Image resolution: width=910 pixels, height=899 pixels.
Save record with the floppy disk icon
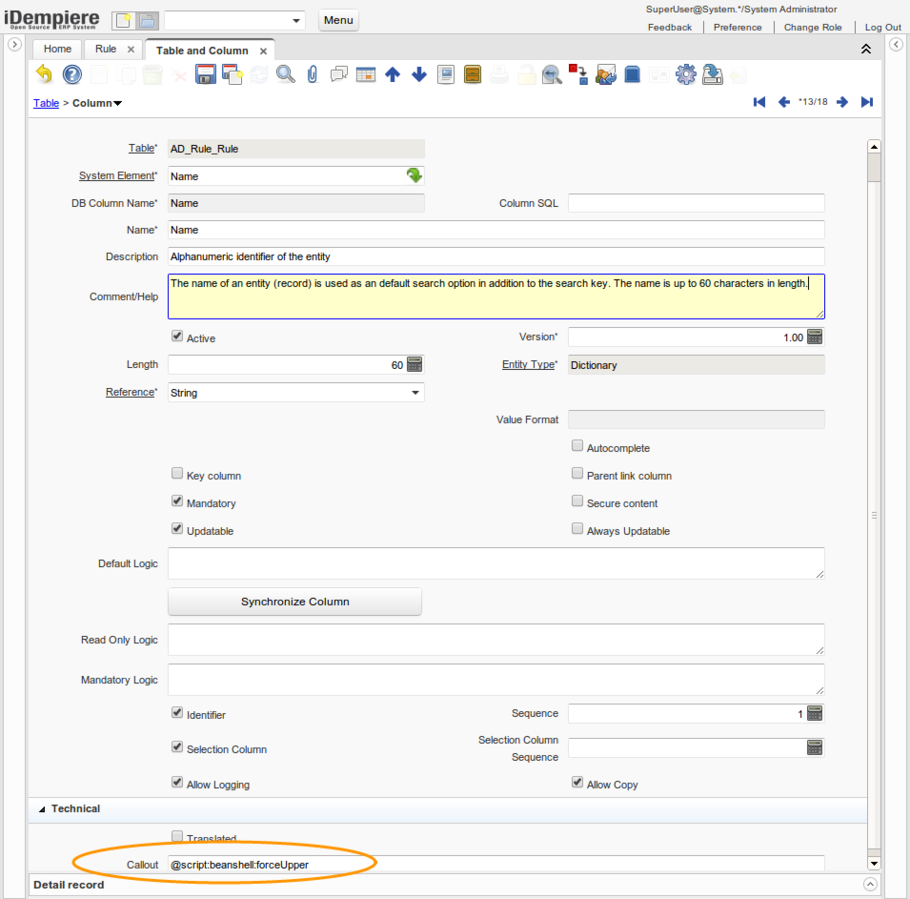(x=205, y=74)
